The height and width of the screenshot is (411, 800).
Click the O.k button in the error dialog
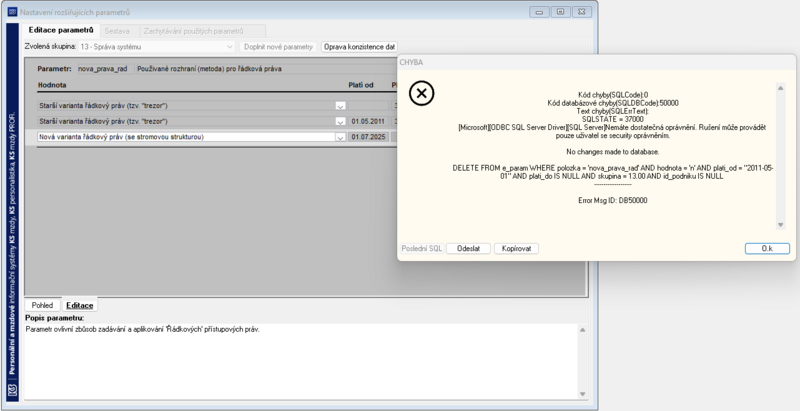point(767,248)
